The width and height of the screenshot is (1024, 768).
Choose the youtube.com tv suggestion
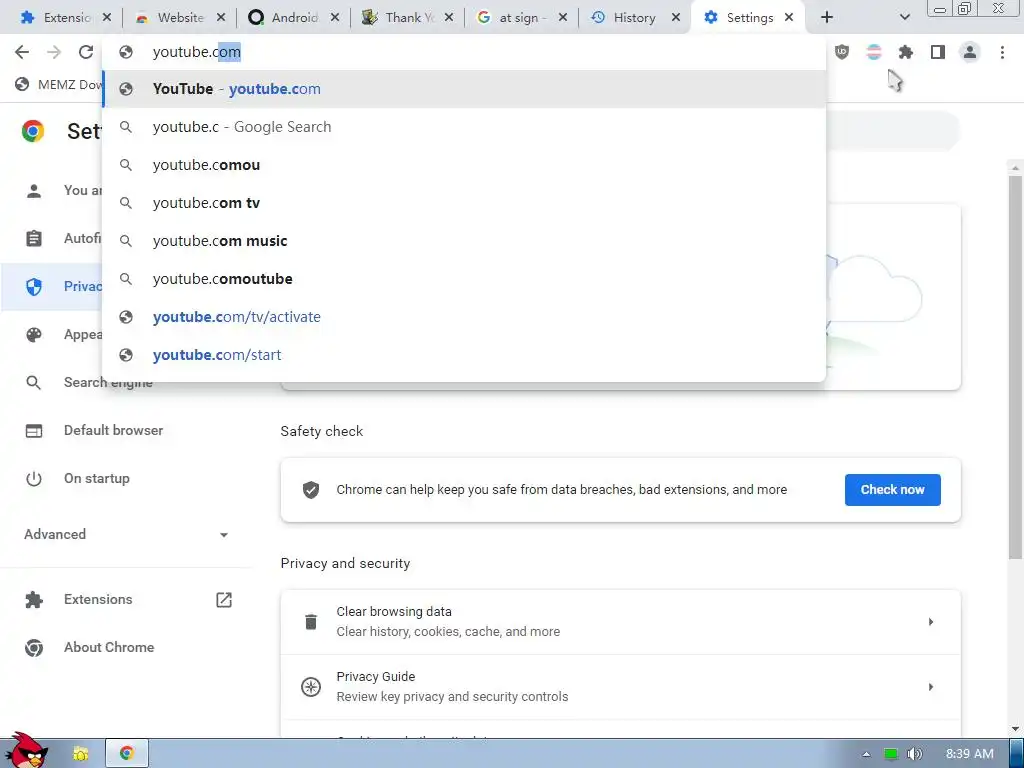coord(464,202)
